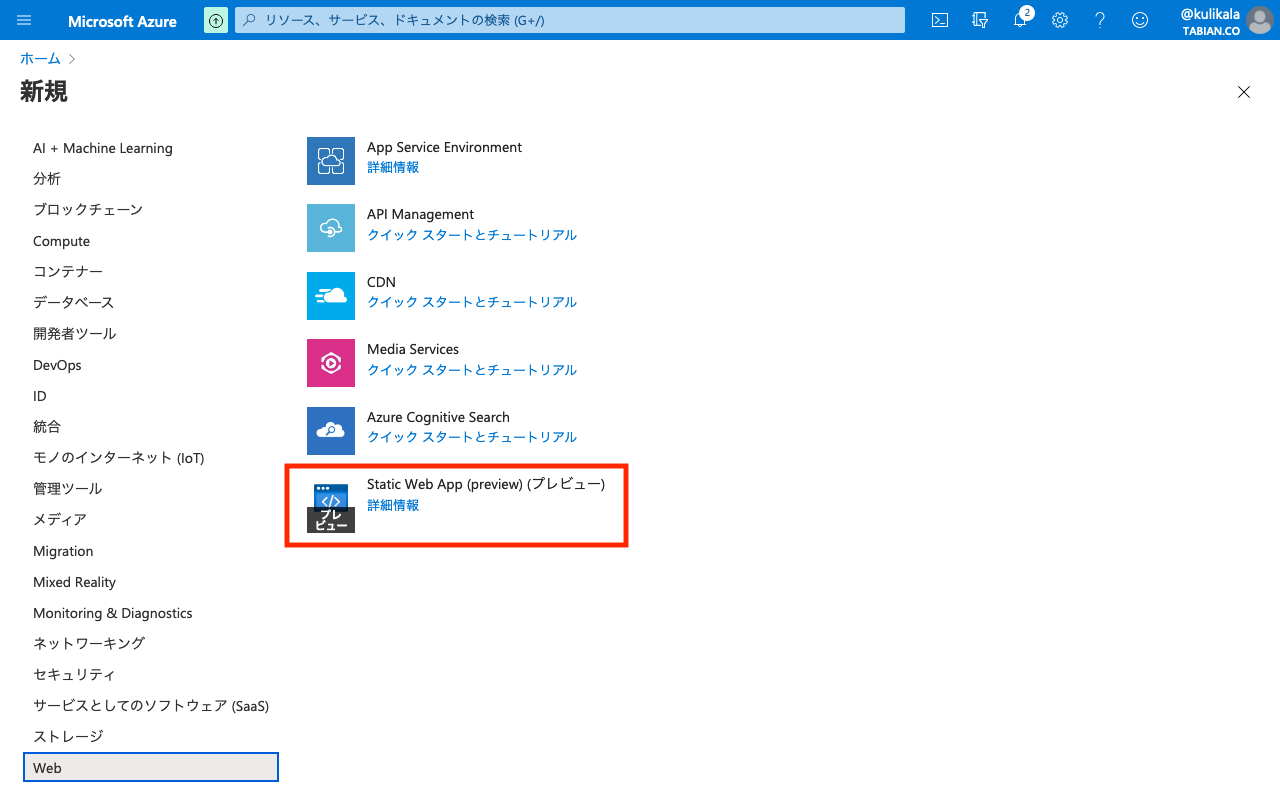Select the 統合 category
This screenshot has height=800, width=1280.
point(47,427)
